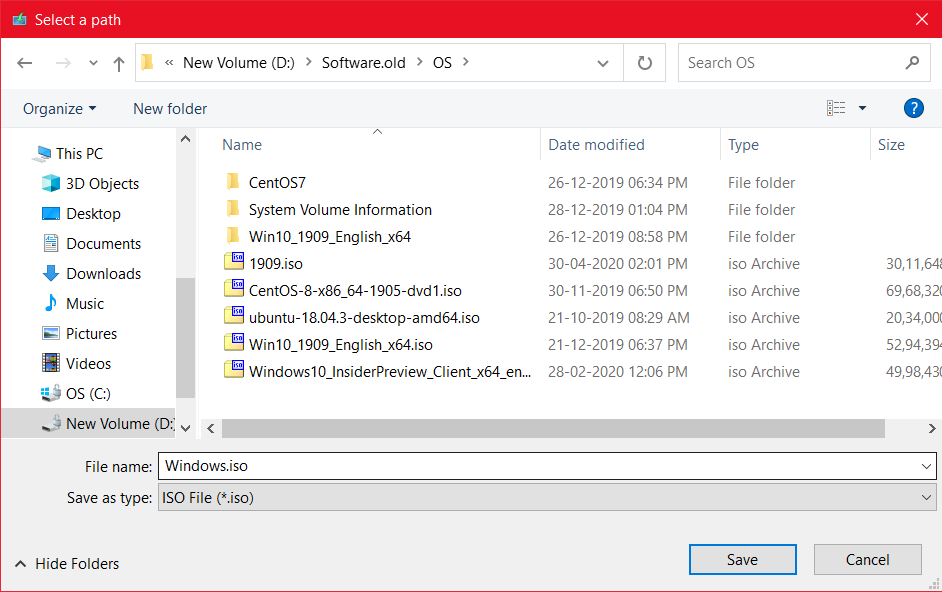Select the ubuntu-18.04.3-desktop-amd64.iso file icon
Screen dimensions: 942x592
234,316
